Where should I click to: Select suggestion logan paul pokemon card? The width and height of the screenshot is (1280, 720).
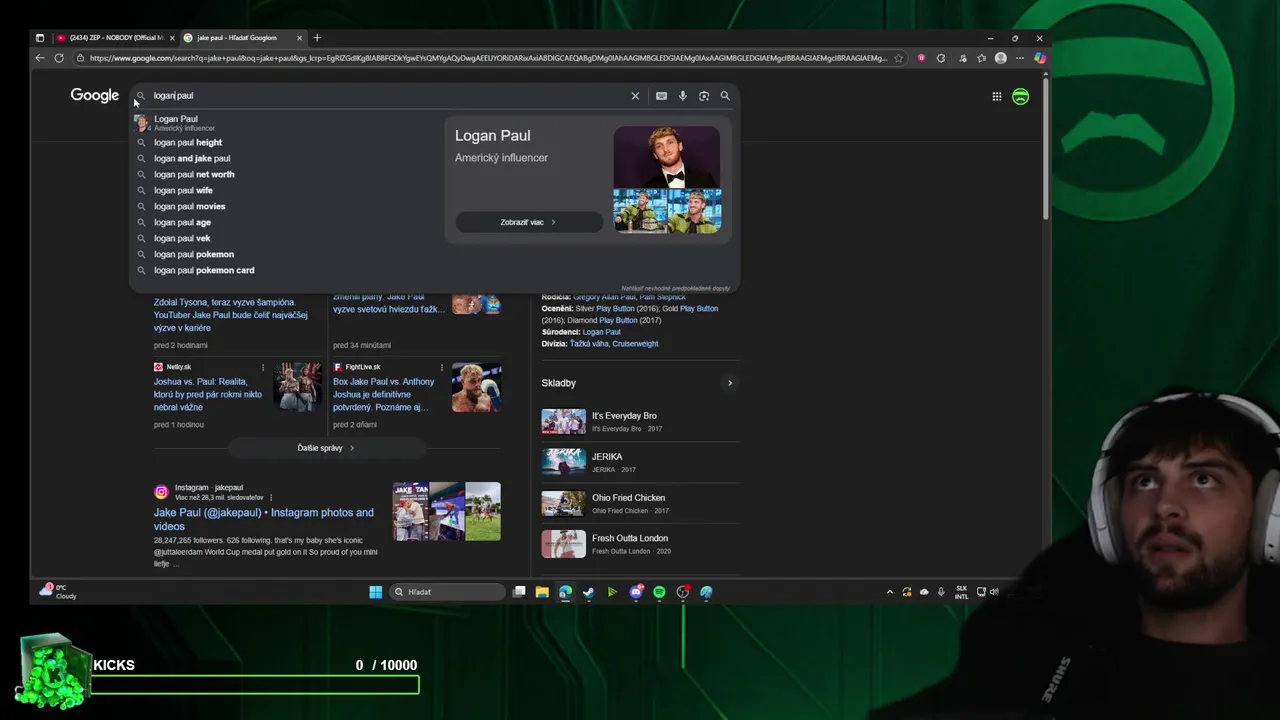point(285,270)
